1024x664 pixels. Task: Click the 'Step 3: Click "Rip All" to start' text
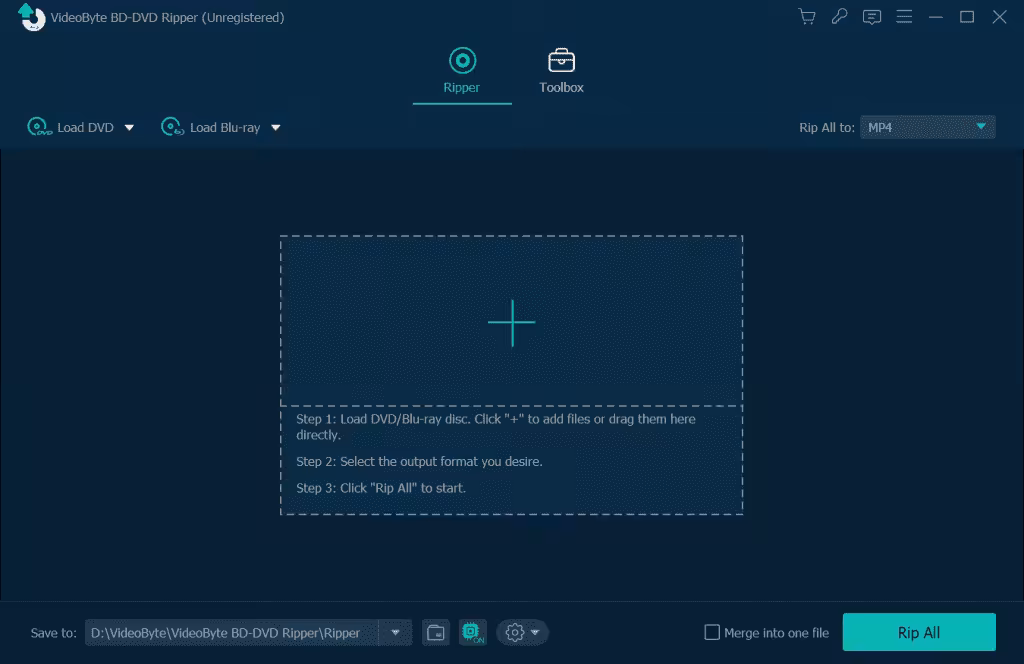point(381,488)
